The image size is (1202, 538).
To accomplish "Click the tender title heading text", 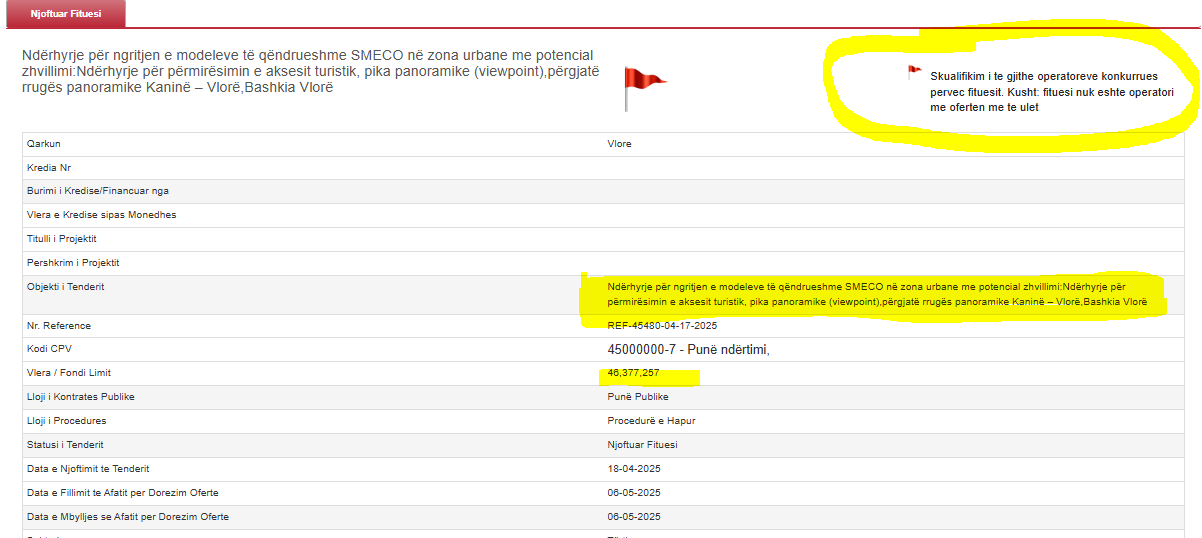I will 308,71.
